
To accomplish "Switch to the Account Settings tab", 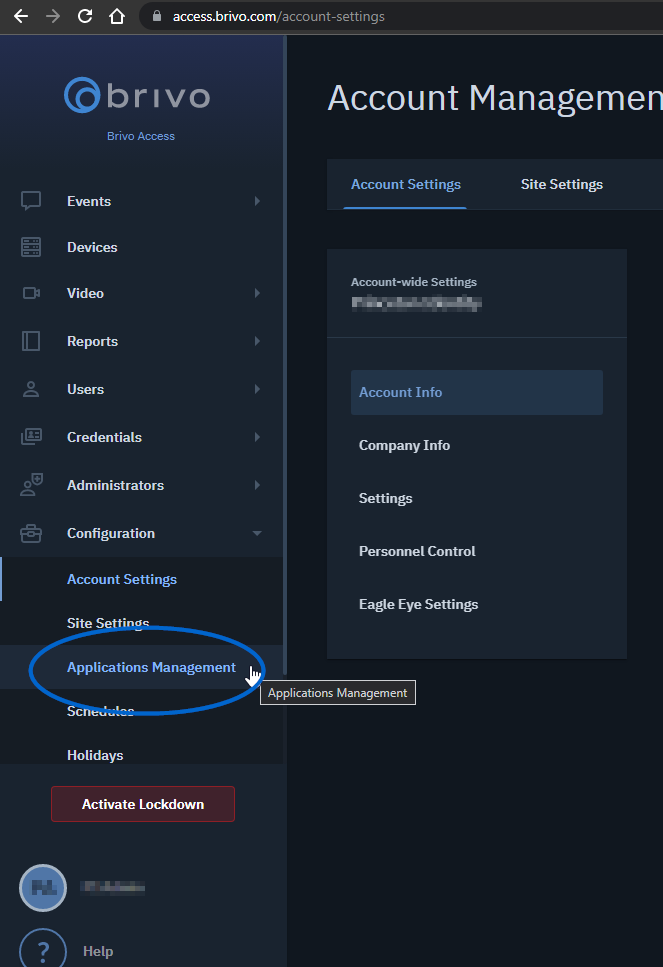I will (x=405, y=184).
